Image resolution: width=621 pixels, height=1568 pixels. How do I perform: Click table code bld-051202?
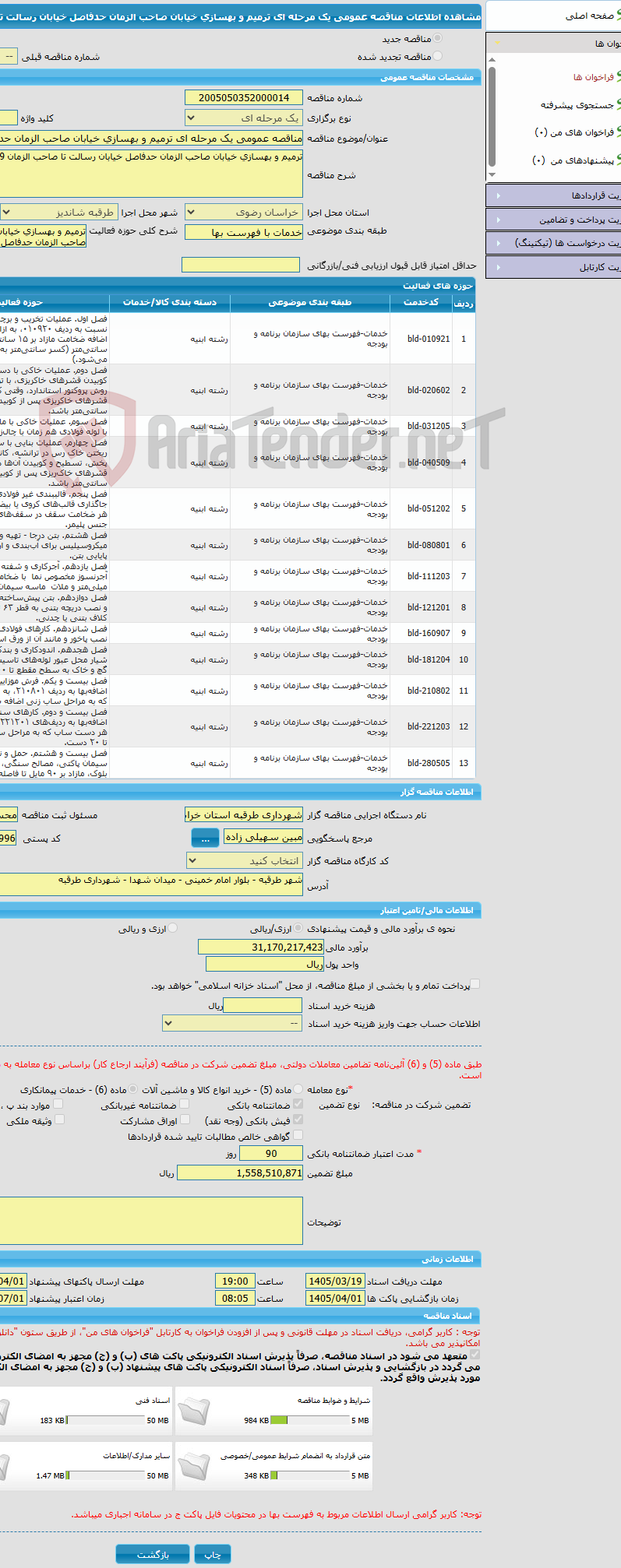pyautogui.click(x=429, y=508)
